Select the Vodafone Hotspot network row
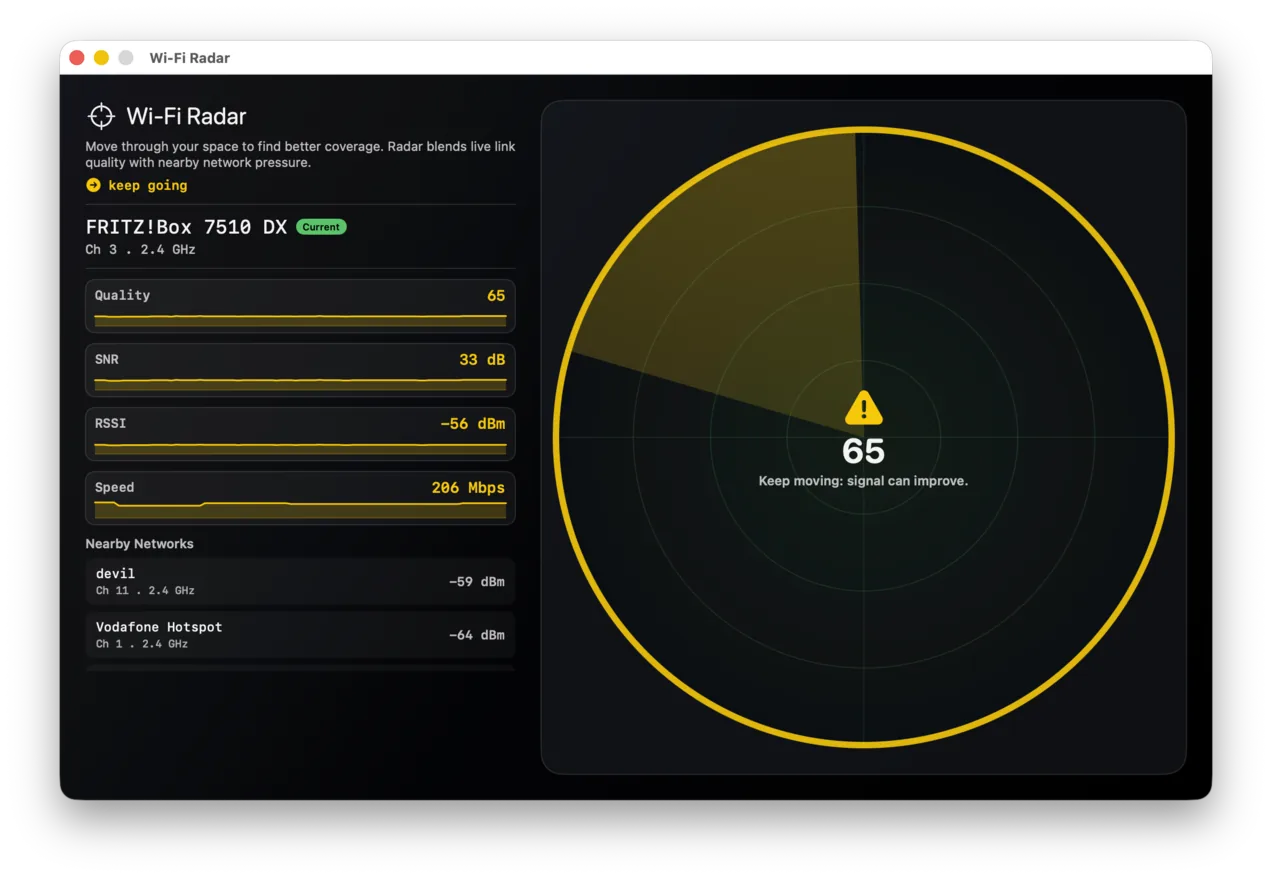 pos(300,635)
